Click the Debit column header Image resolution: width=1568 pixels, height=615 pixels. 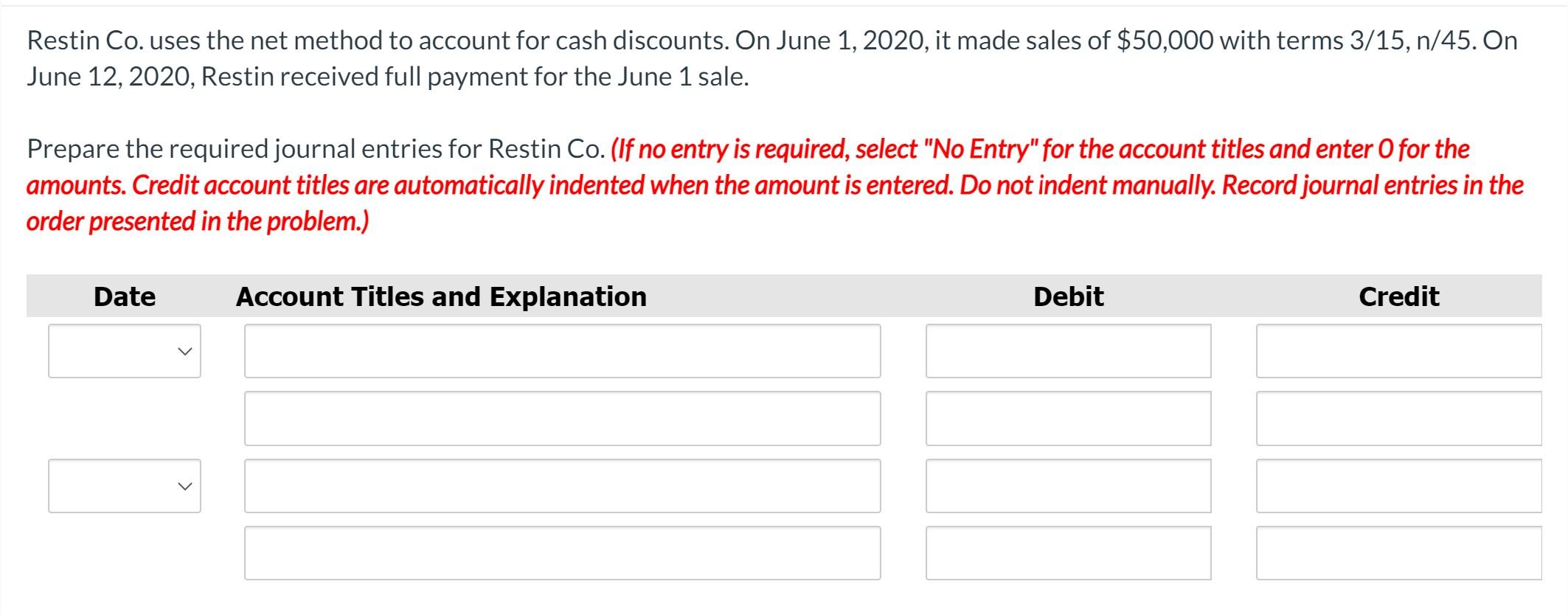click(x=1069, y=296)
